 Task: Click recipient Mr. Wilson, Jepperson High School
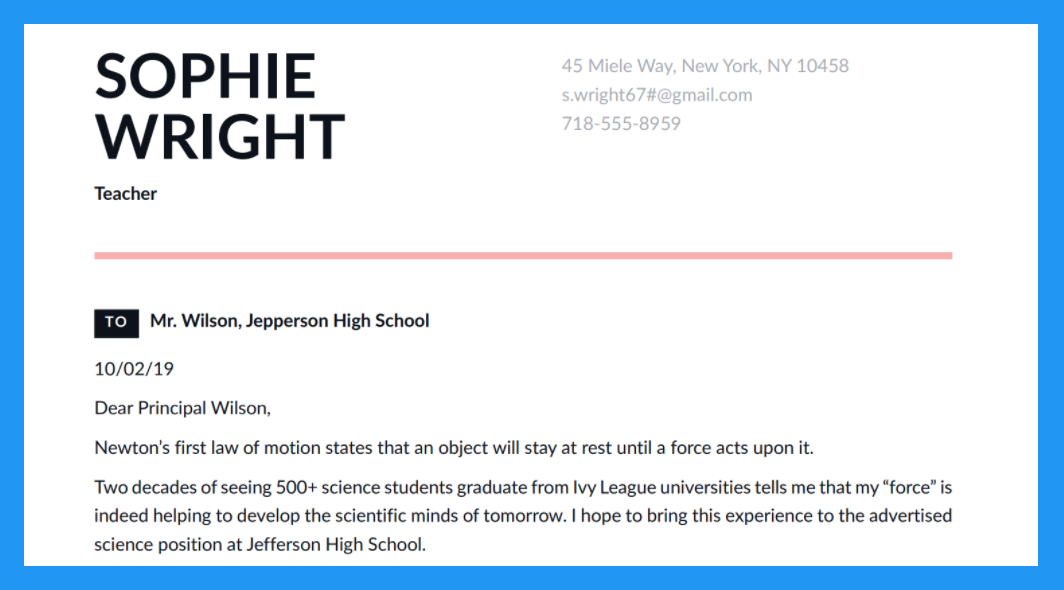point(290,321)
